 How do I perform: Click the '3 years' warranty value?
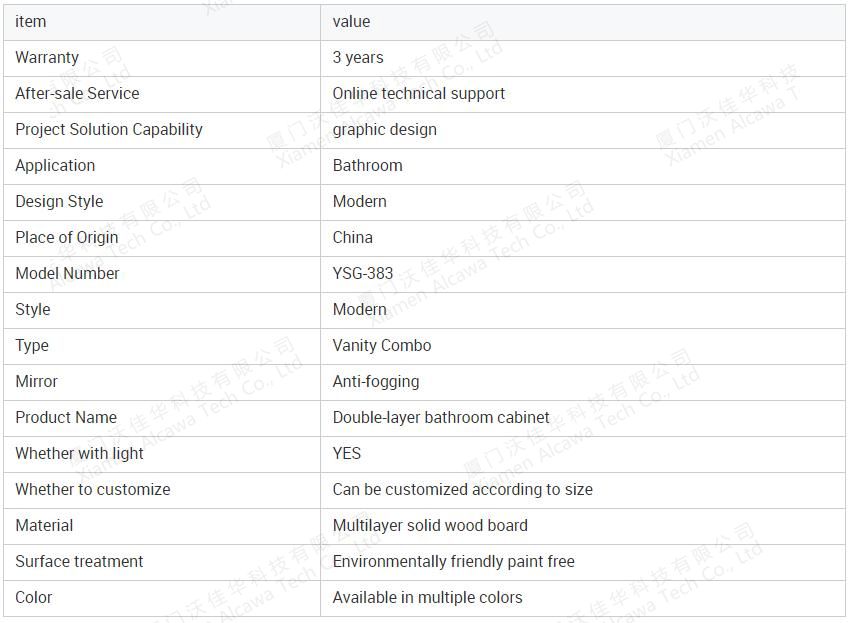tap(358, 58)
